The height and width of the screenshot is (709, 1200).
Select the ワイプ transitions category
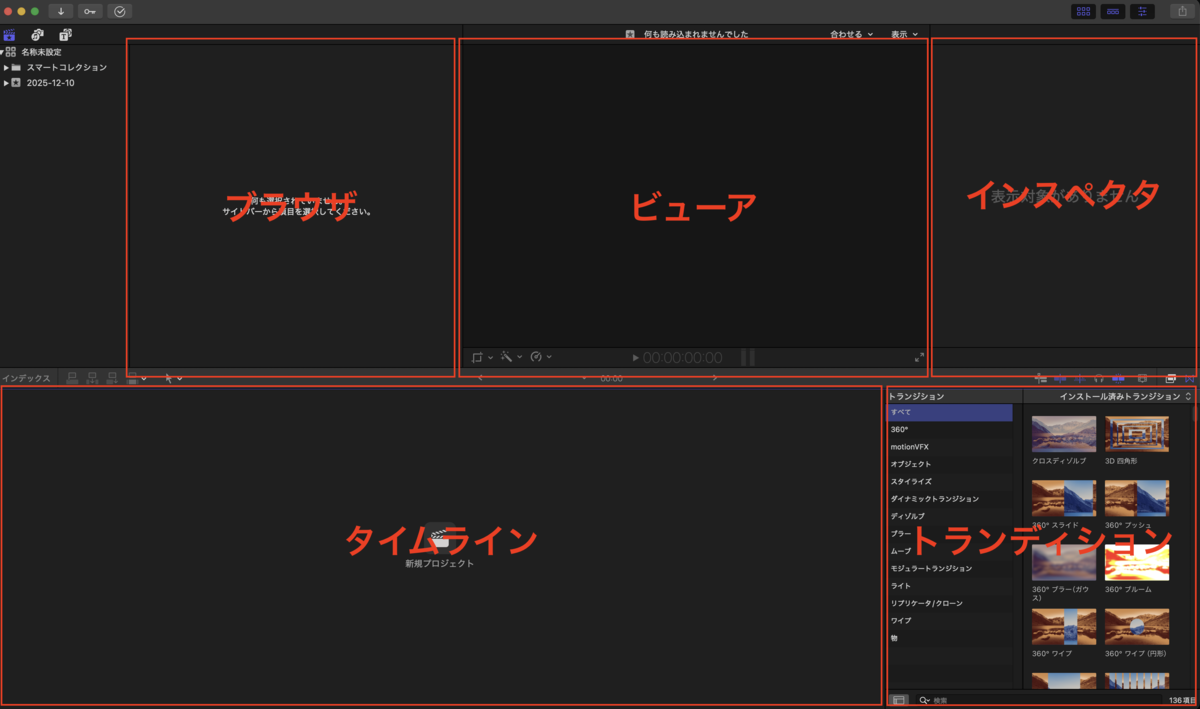(x=950, y=621)
